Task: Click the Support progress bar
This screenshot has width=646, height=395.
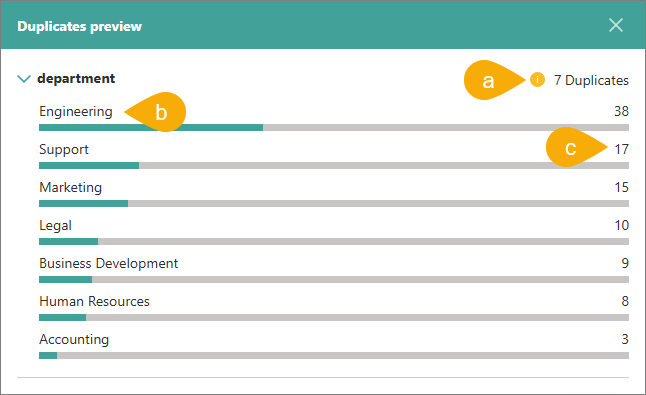Action: (334, 166)
